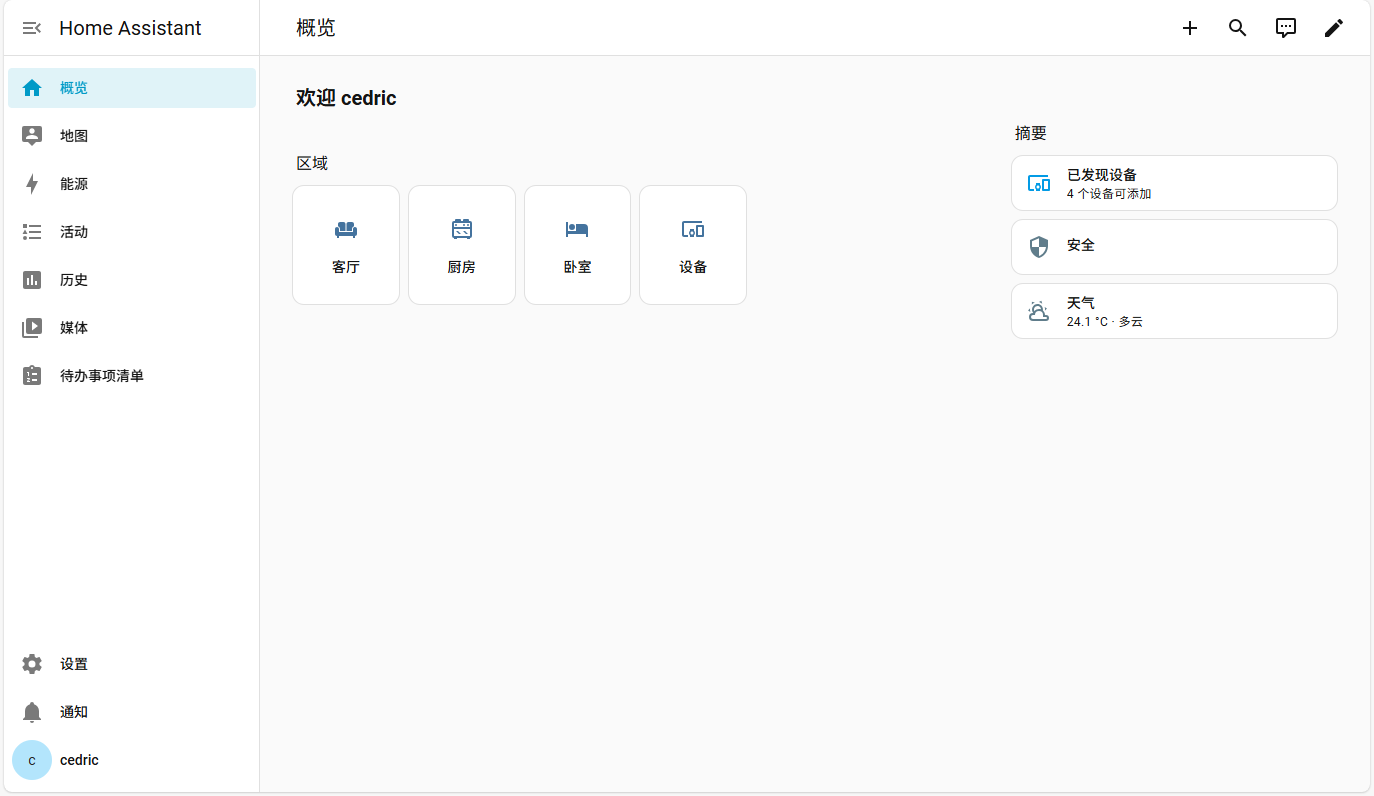
Task: Open 待办事项清单 from the sidebar
Action: tap(132, 376)
